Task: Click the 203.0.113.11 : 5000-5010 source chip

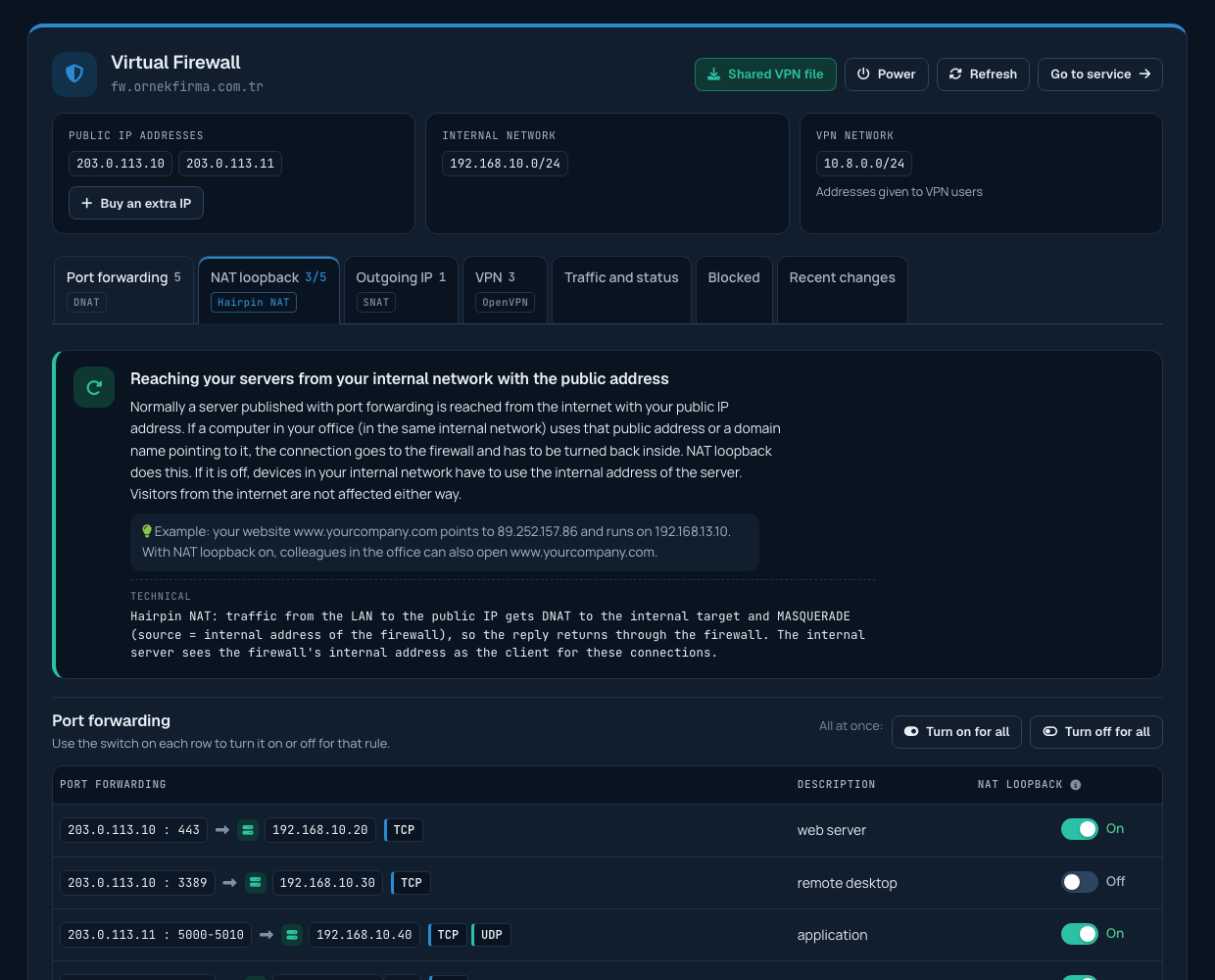Action: [156, 935]
